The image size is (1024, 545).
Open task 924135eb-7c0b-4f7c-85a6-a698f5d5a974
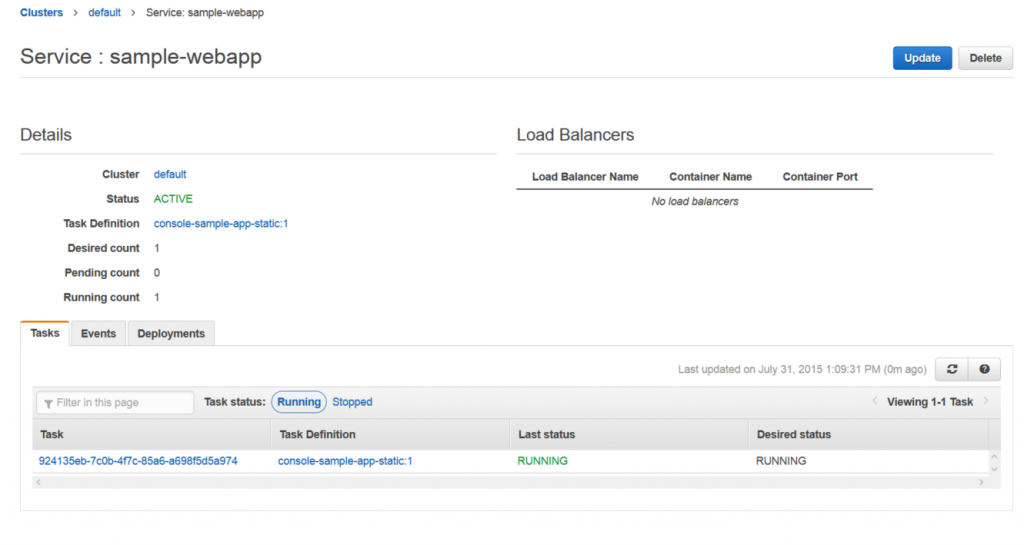pos(138,461)
